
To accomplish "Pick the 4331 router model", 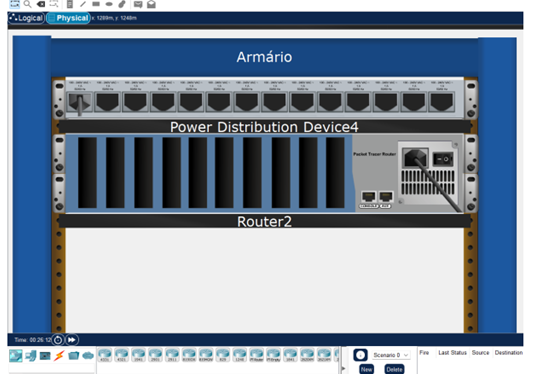I will pyautogui.click(x=105, y=355).
